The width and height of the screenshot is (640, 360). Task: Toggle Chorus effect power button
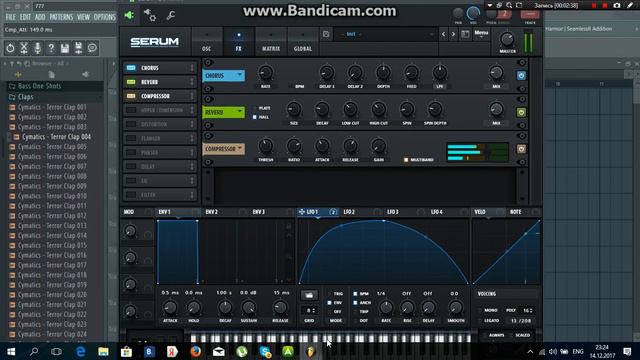521,76
